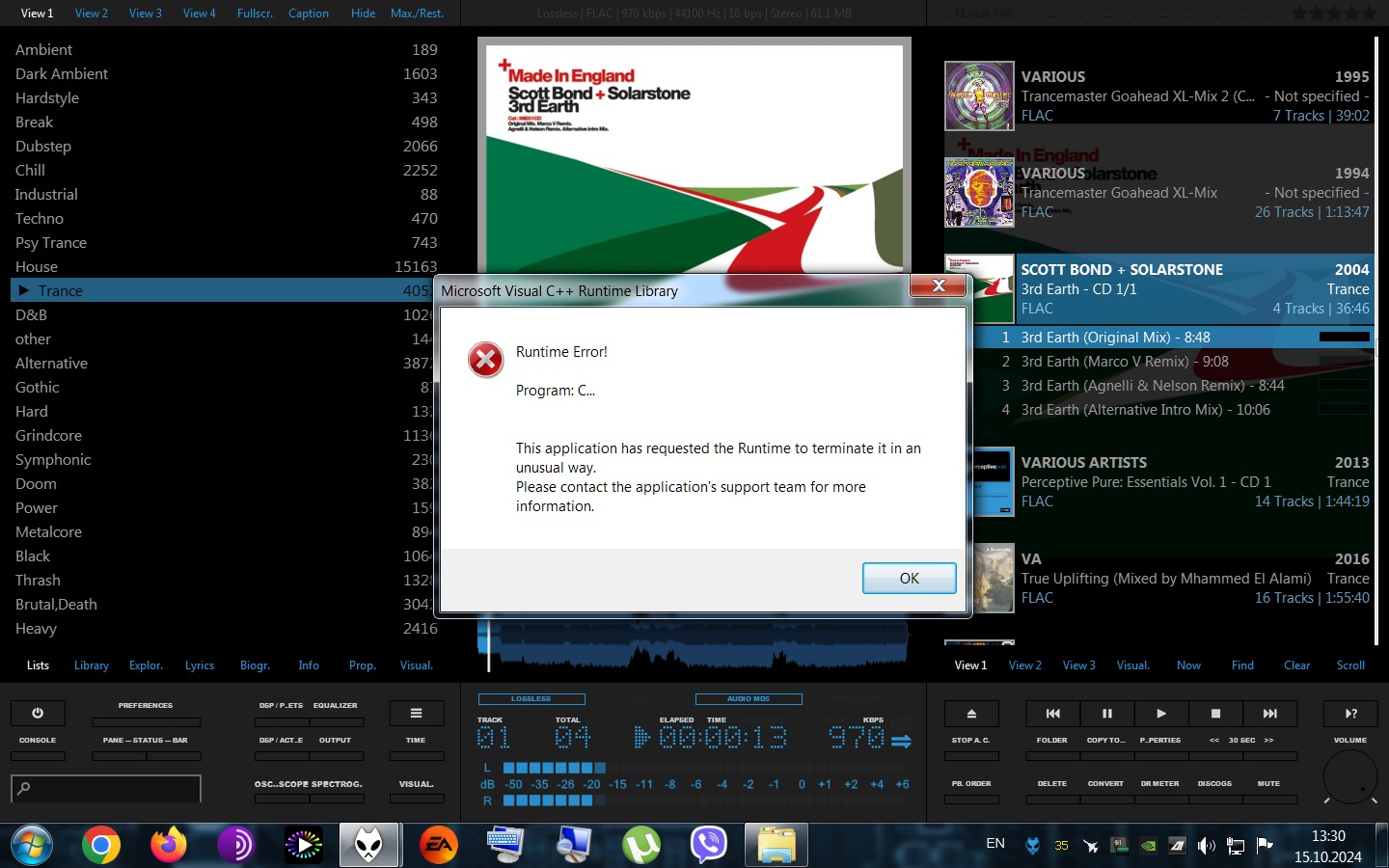Pause playback
This screenshot has height=868, width=1389.
coord(1107,714)
